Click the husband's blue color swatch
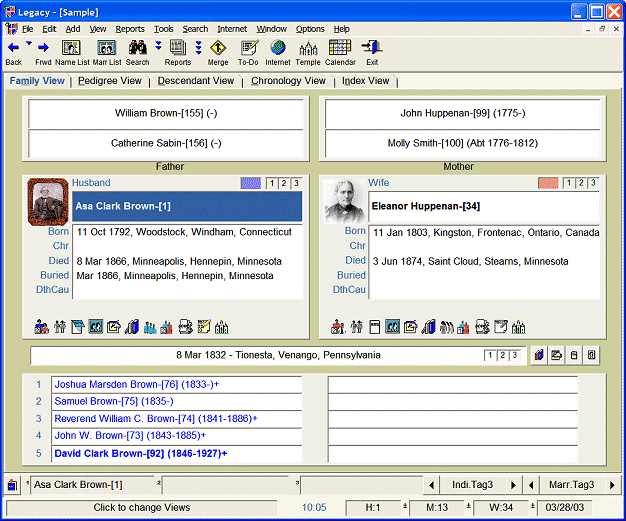 (x=250, y=183)
